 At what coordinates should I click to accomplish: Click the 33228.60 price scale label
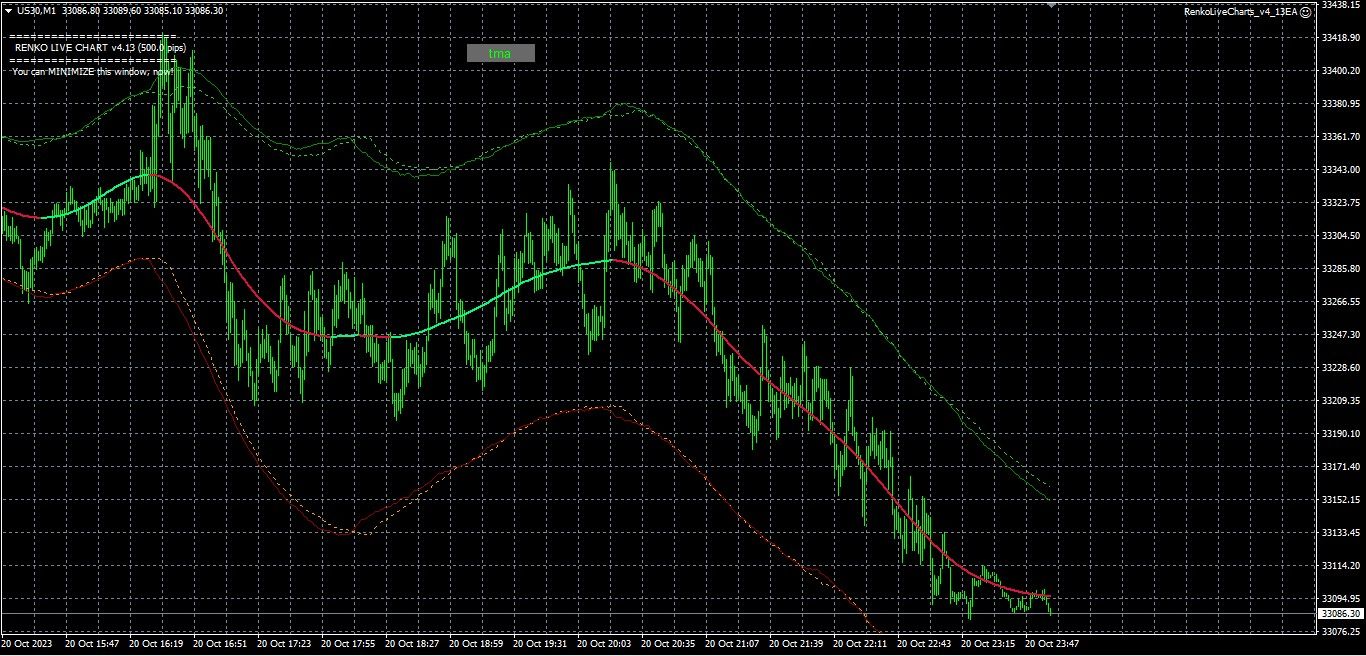point(1340,368)
